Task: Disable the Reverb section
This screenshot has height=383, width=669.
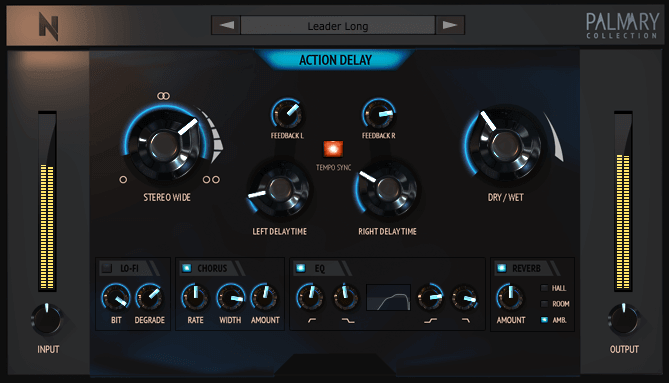Action: tap(502, 268)
